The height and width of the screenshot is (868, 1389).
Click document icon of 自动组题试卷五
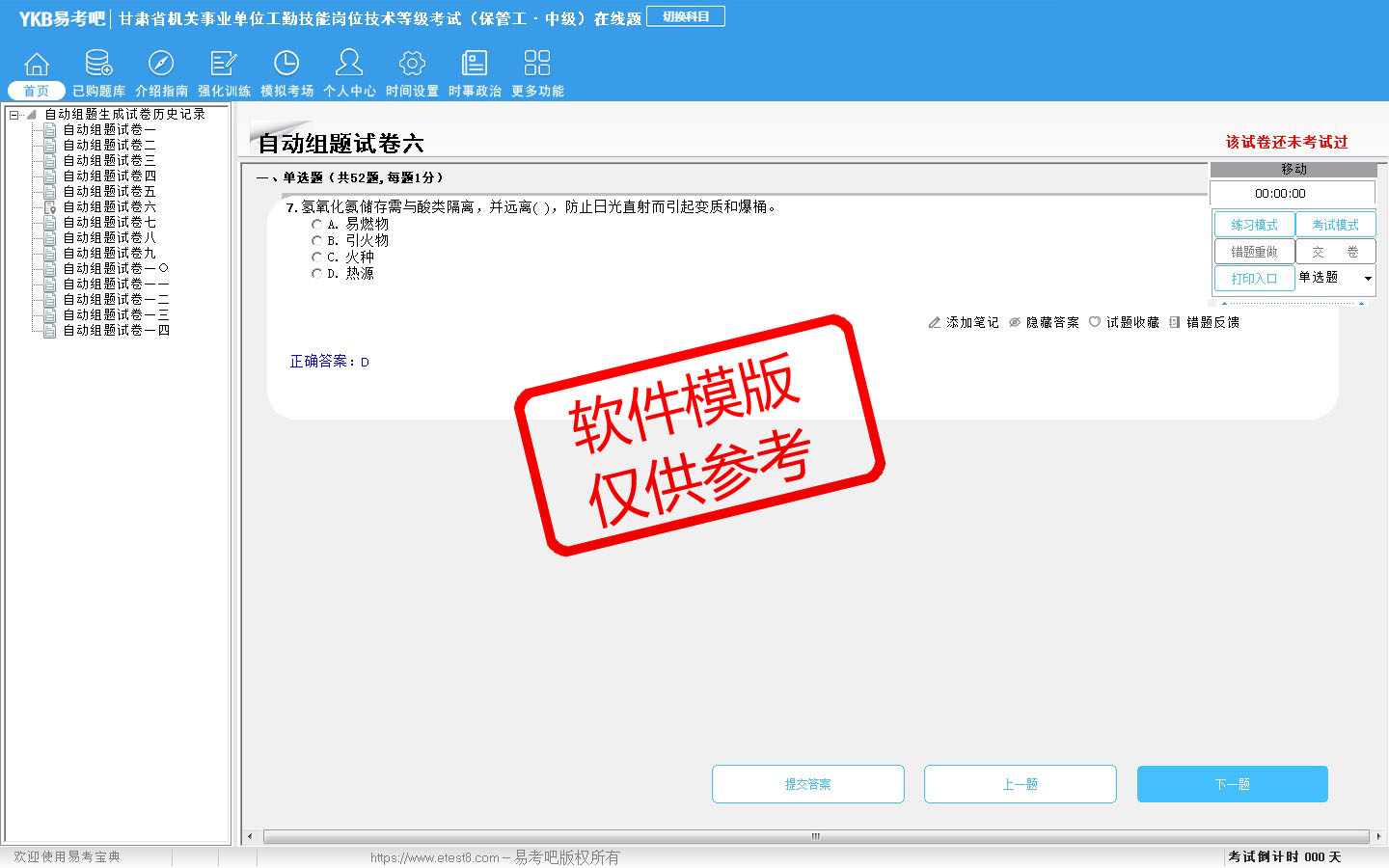[50, 191]
